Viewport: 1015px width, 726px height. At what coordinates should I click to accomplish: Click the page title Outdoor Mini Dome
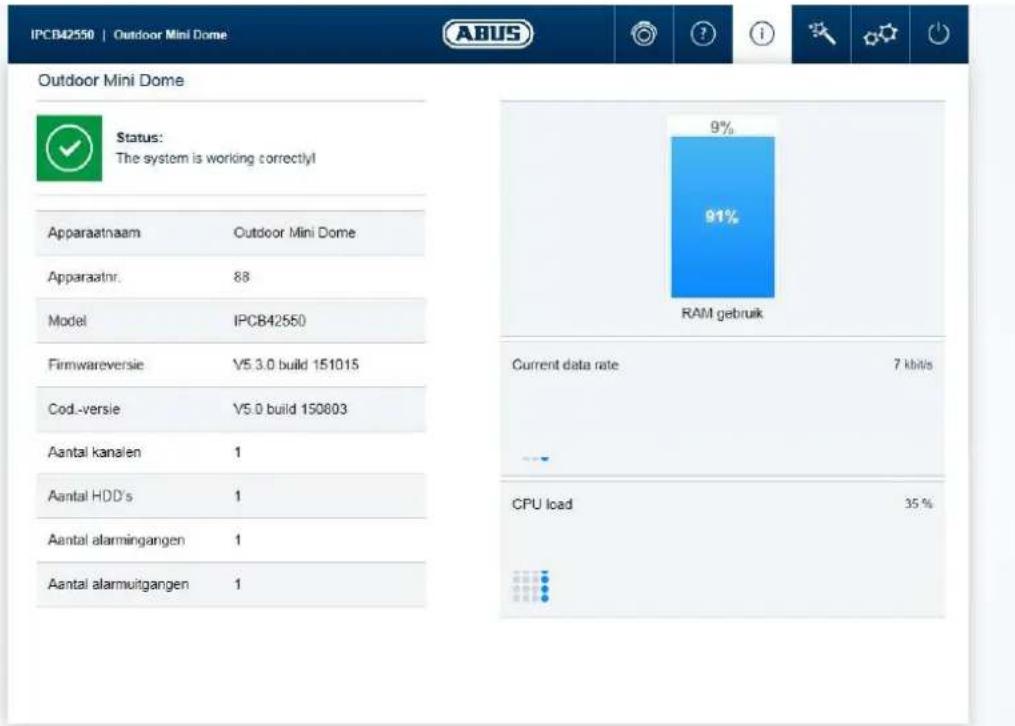[111, 80]
